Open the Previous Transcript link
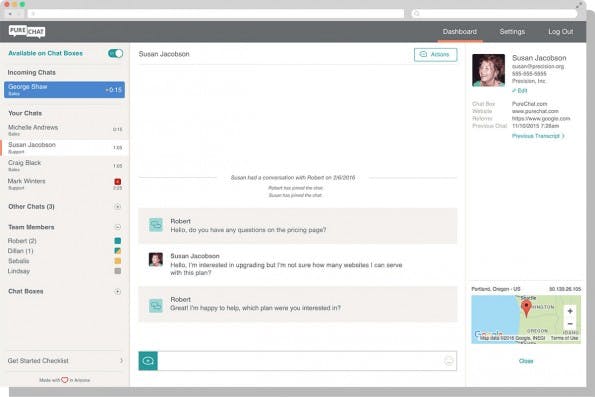595x397 pixels. pyautogui.click(x=538, y=136)
